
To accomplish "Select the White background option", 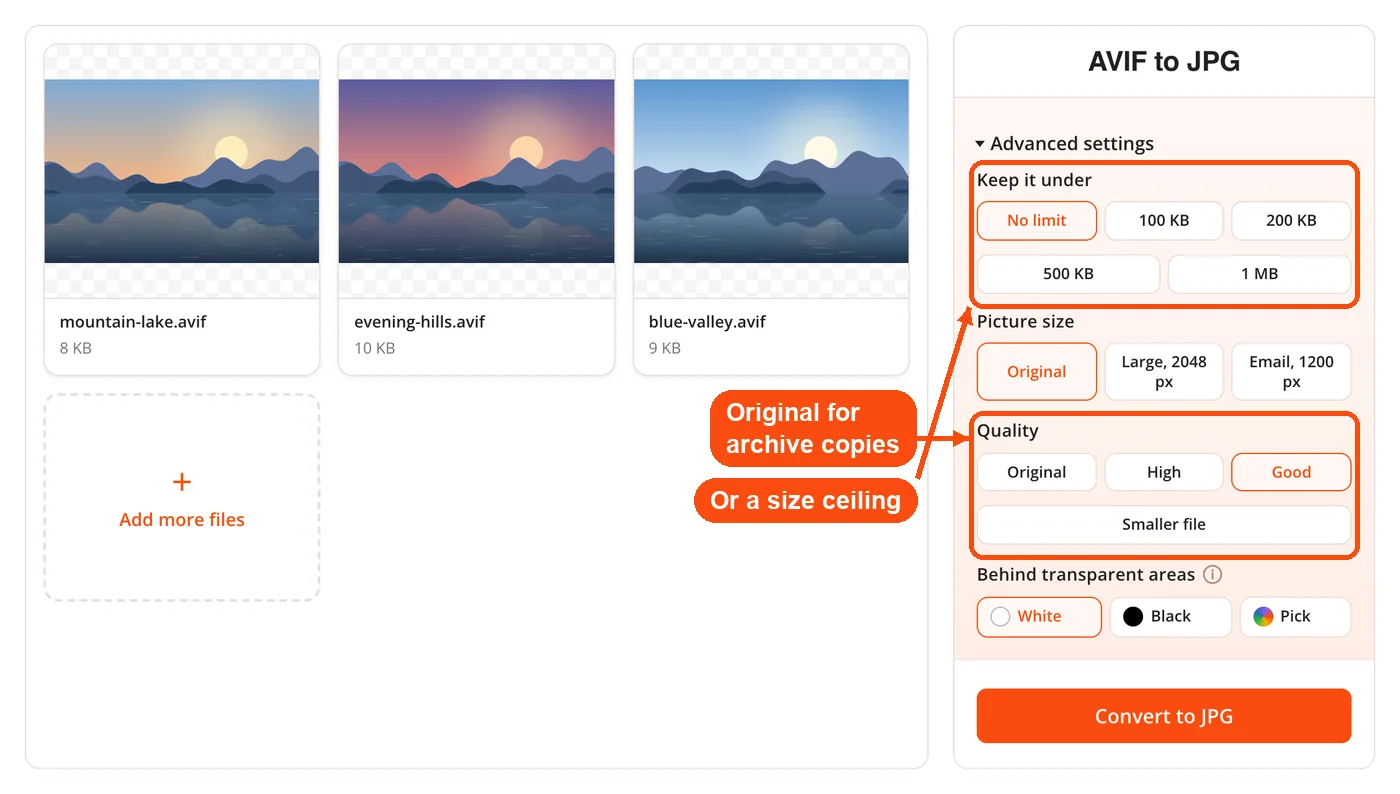I will point(1039,617).
